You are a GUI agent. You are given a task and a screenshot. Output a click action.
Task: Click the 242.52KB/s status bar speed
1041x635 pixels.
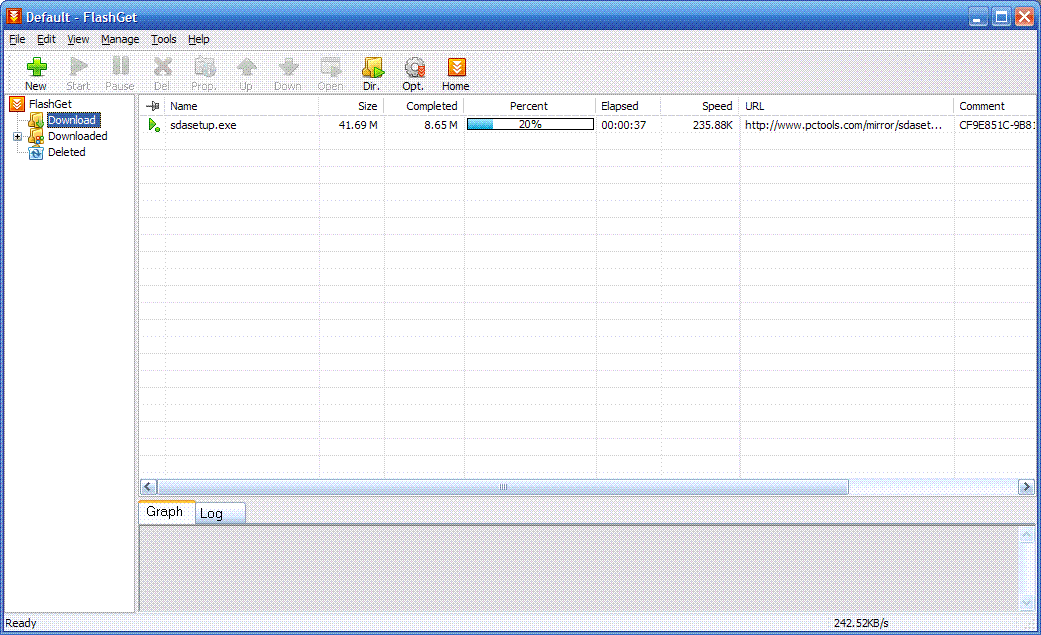(861, 623)
